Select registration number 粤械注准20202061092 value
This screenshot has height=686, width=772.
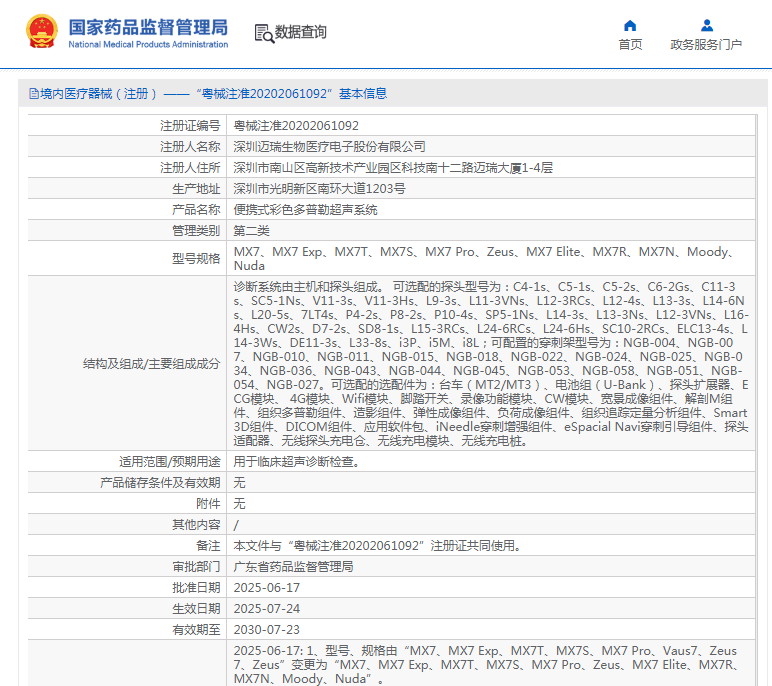pos(296,126)
